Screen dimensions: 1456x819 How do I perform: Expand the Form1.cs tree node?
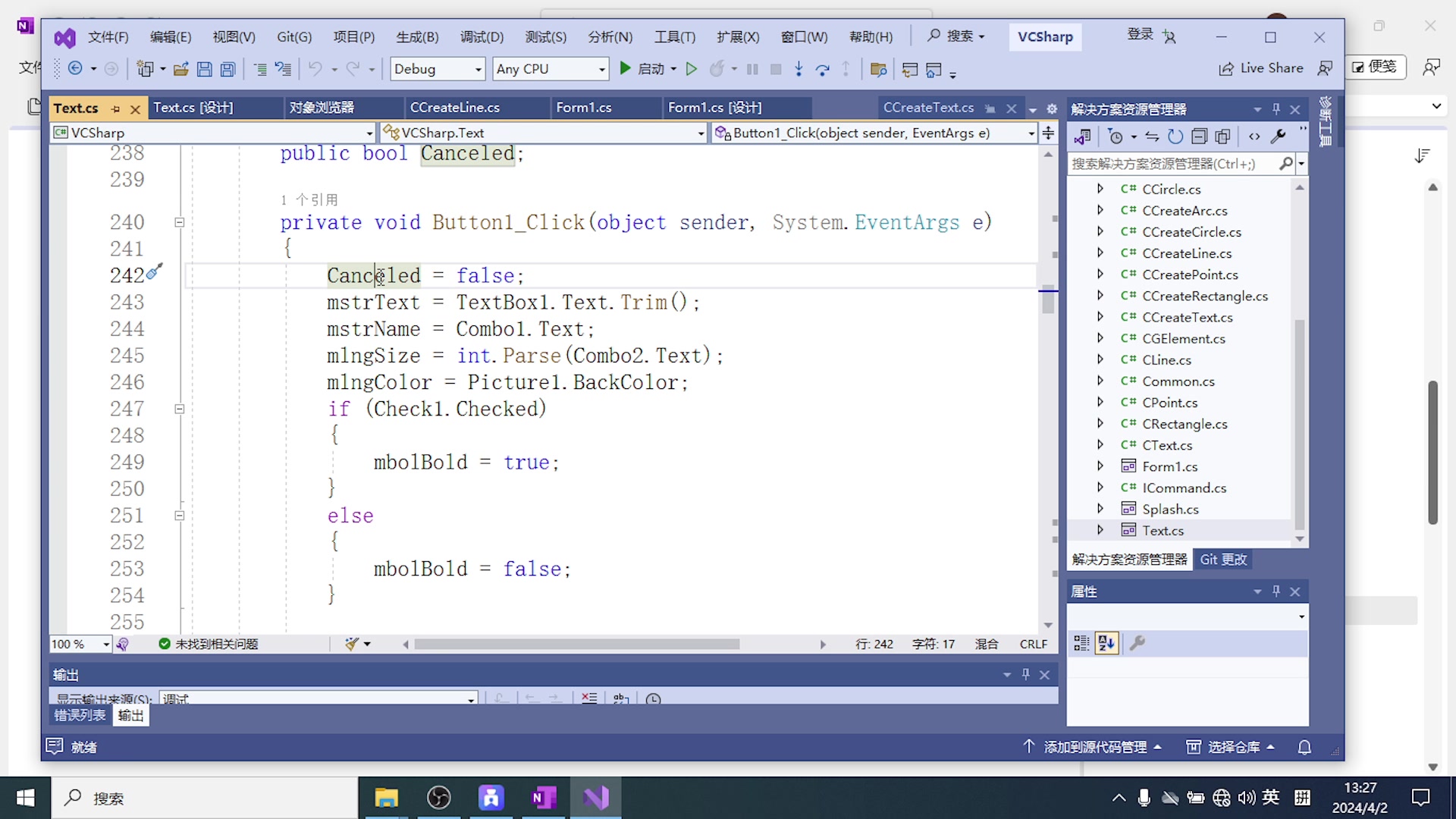tap(1101, 466)
